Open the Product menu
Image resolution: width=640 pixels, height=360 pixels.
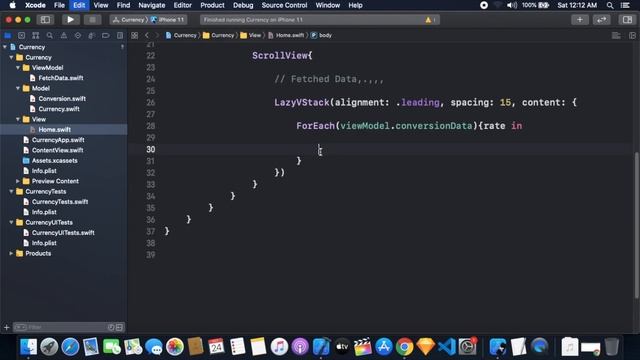pyautogui.click(x=212, y=5)
